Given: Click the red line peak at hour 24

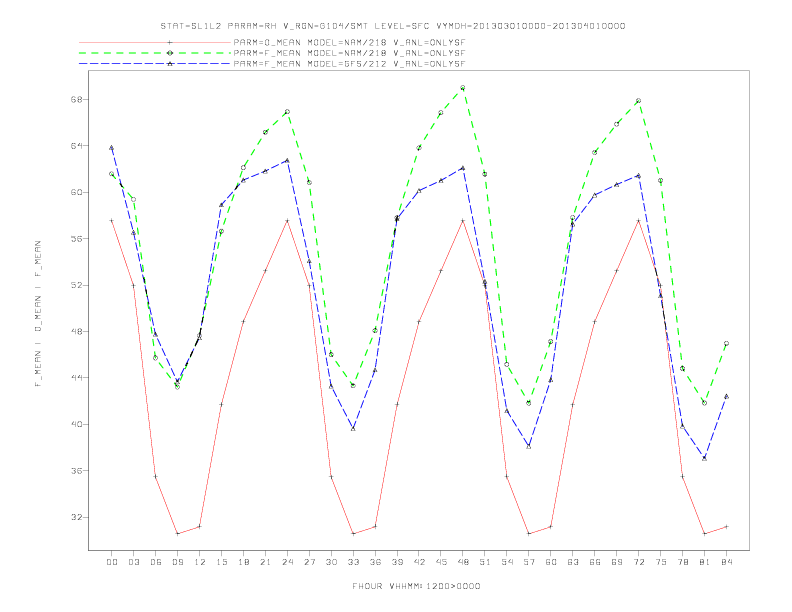Looking at the screenshot, I should [287, 221].
